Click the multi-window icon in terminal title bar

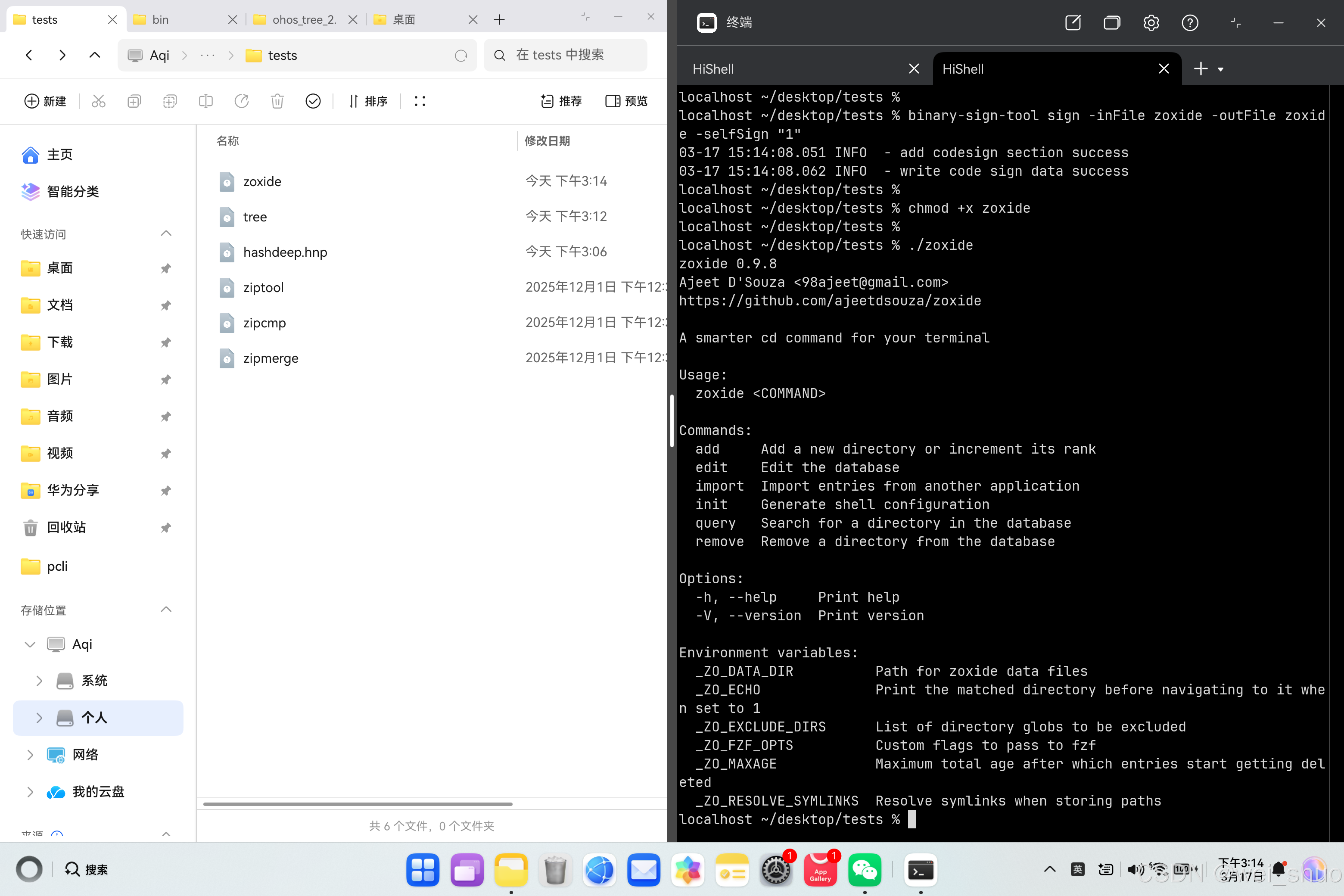1111,23
